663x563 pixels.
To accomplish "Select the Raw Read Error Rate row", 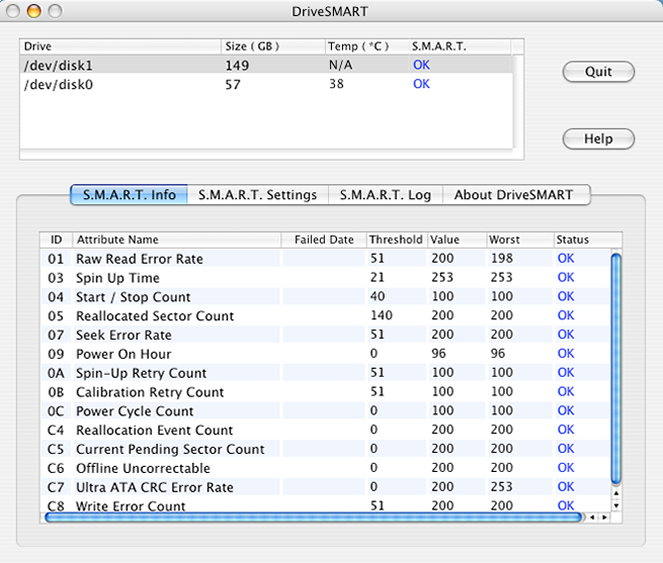I will [325, 258].
